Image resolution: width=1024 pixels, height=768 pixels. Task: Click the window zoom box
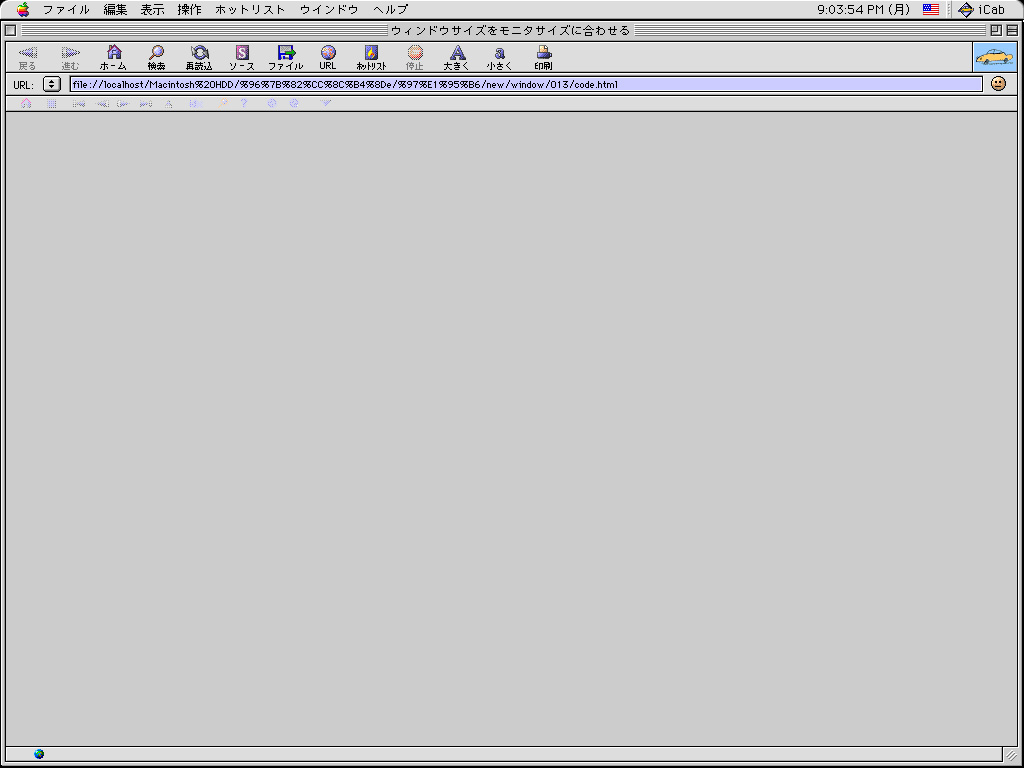point(996,30)
